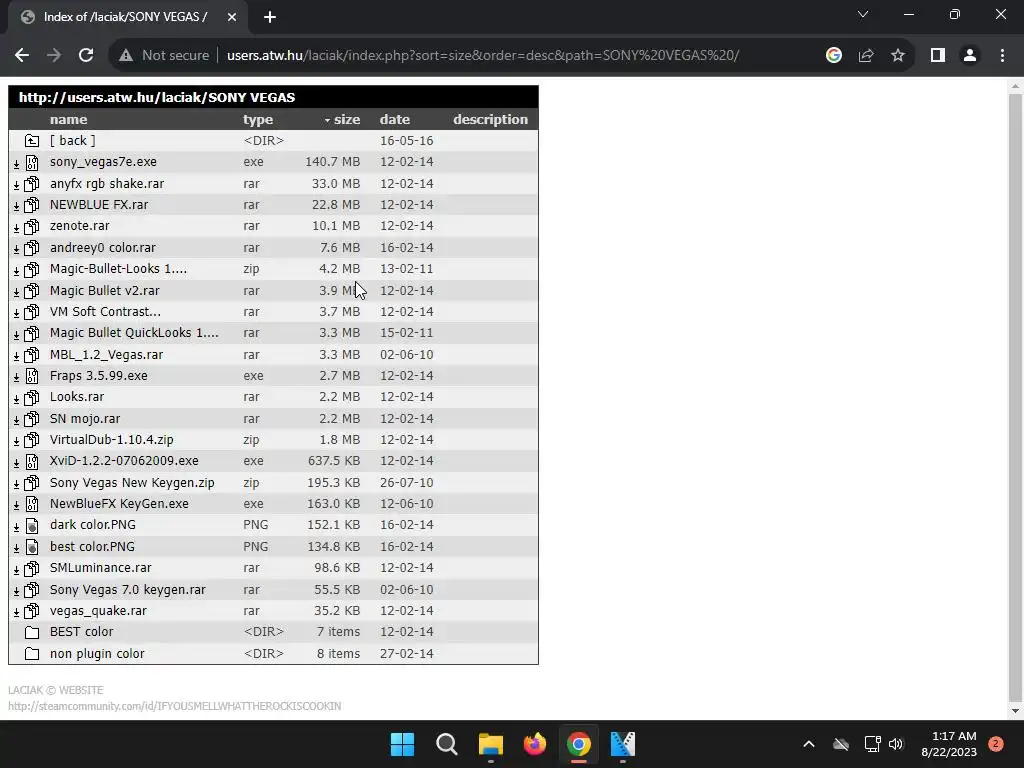The height and width of the screenshot is (768, 1024).
Task: Click the download arrow for XviD-1.2.2-07062009.exe
Action: point(16,463)
